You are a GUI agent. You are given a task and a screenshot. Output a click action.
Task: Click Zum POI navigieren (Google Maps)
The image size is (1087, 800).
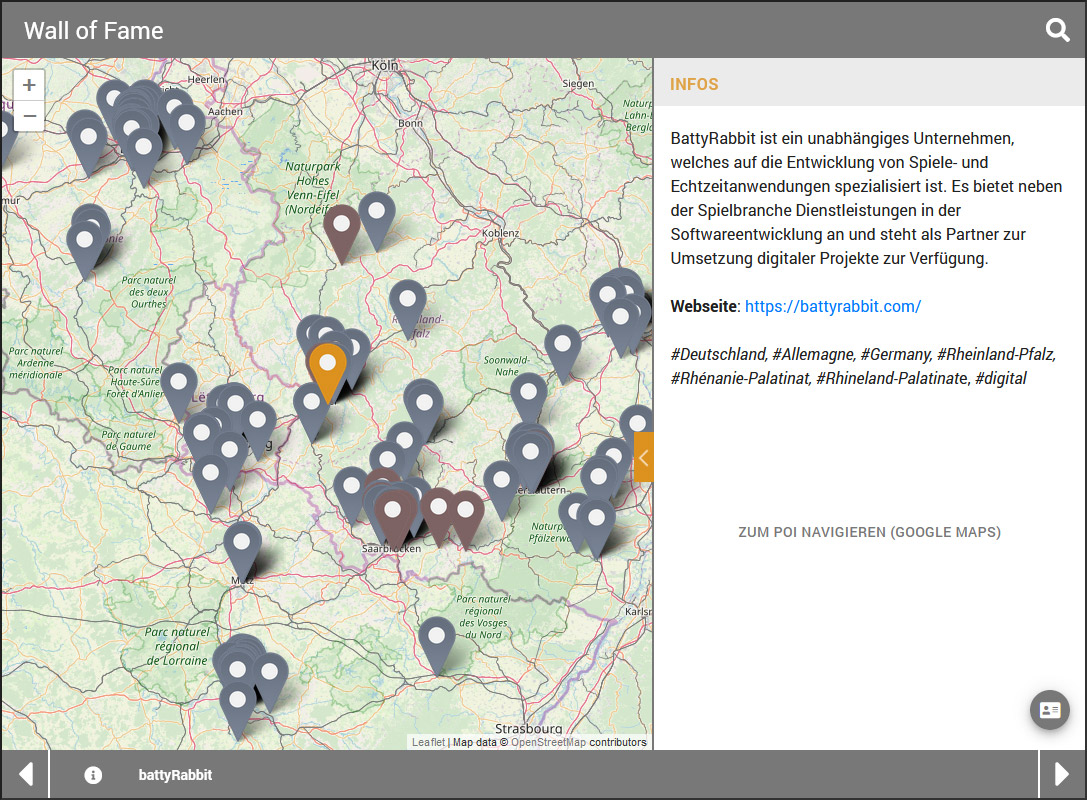coord(869,532)
